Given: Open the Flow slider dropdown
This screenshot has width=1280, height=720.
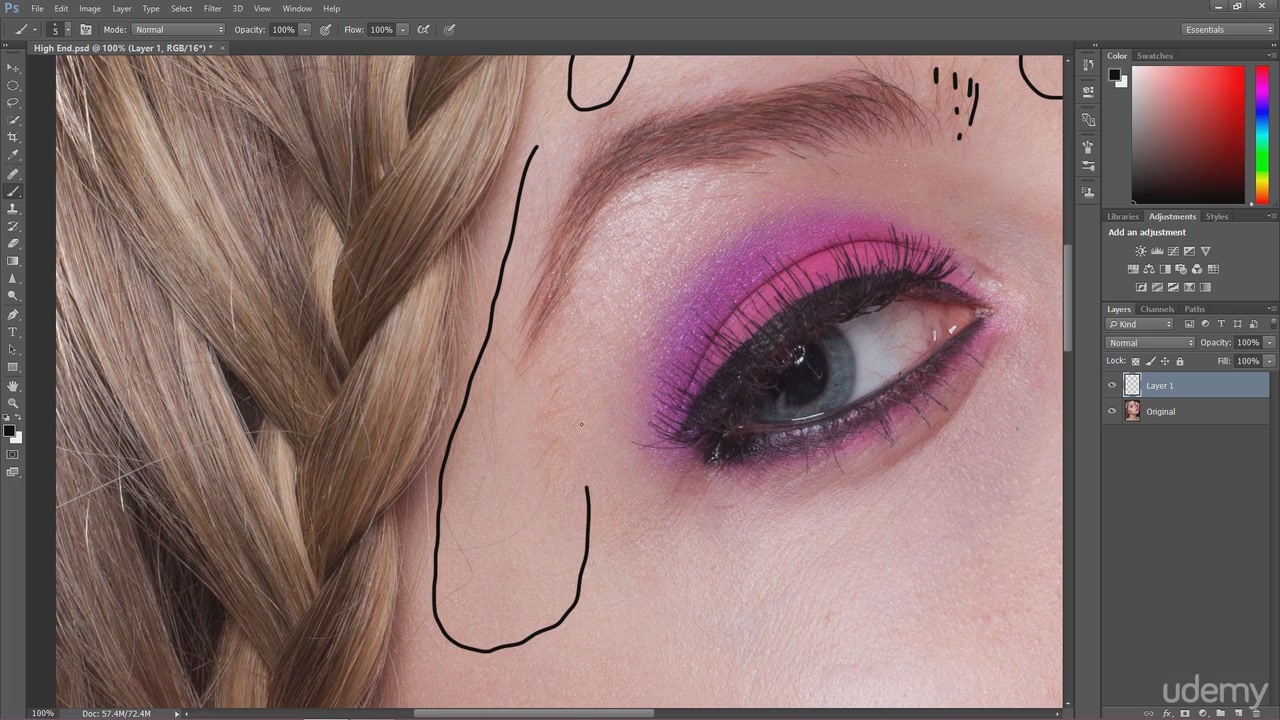Looking at the screenshot, I should pyautogui.click(x=403, y=30).
